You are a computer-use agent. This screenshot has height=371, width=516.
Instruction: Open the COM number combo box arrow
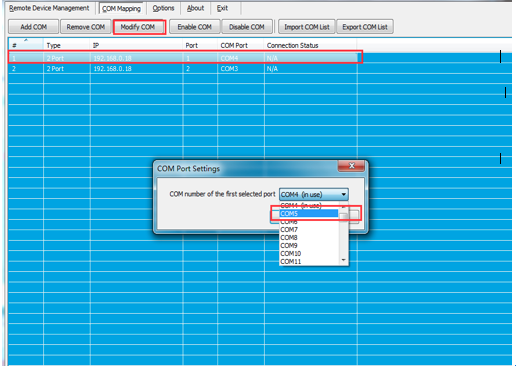pos(344,194)
